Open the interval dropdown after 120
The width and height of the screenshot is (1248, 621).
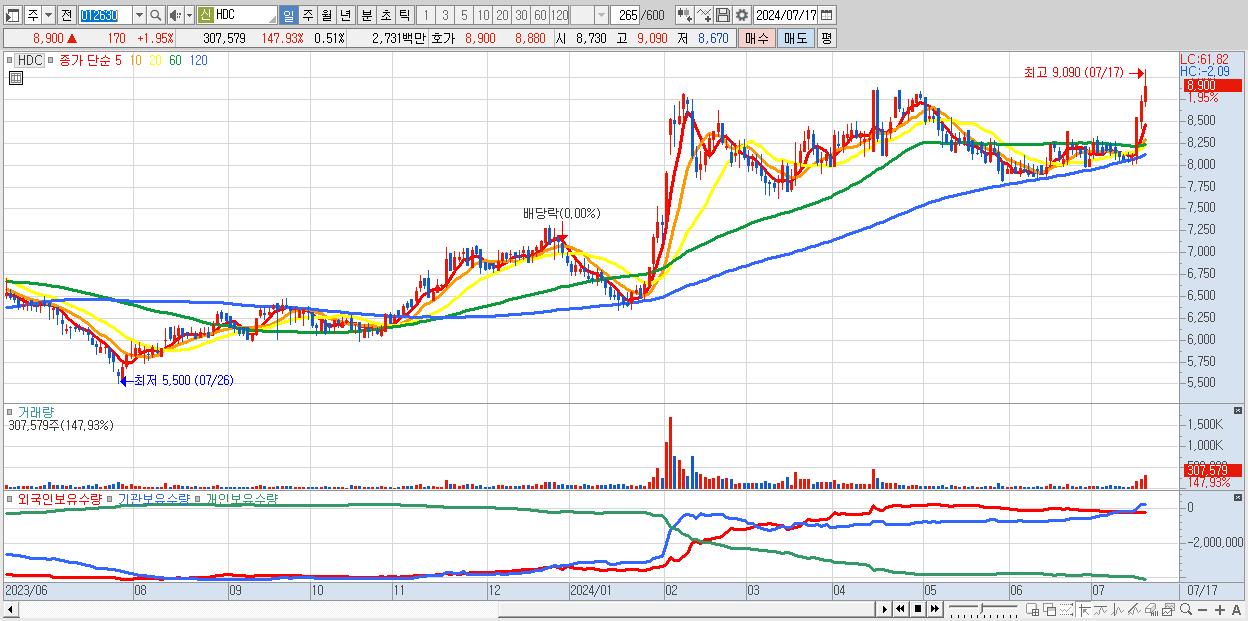[600, 15]
